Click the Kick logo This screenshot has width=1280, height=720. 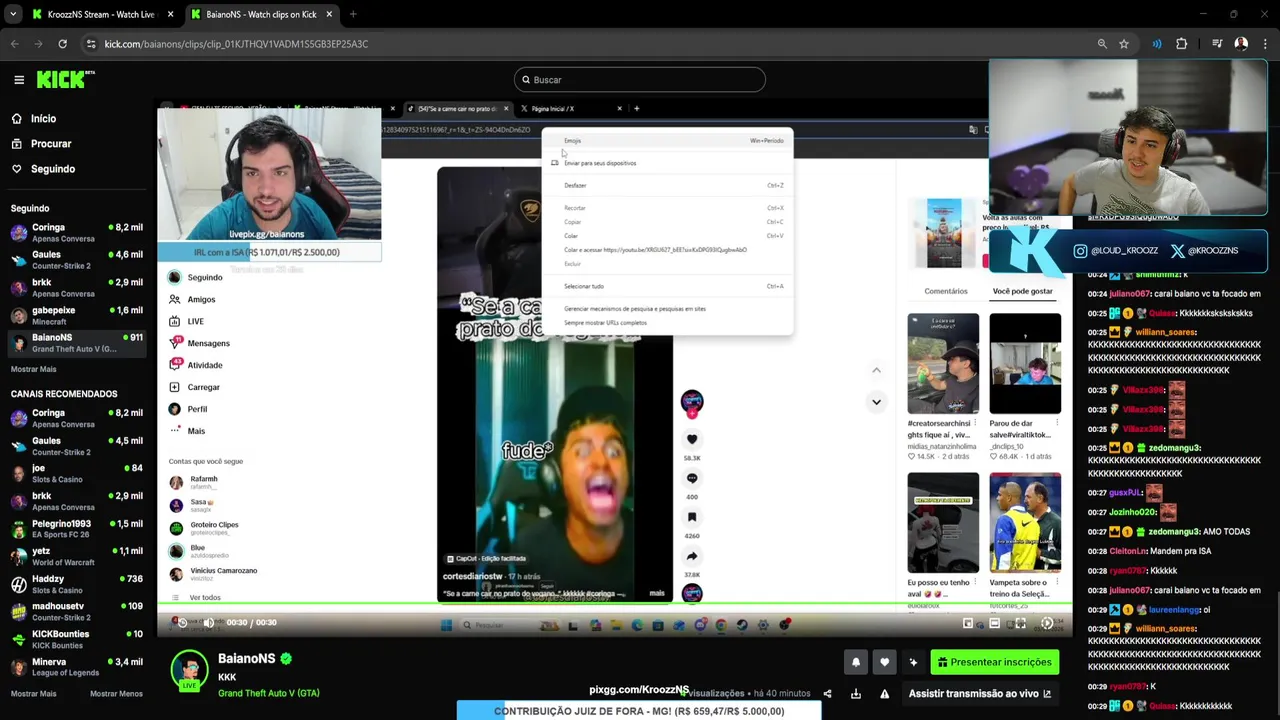[x=66, y=80]
